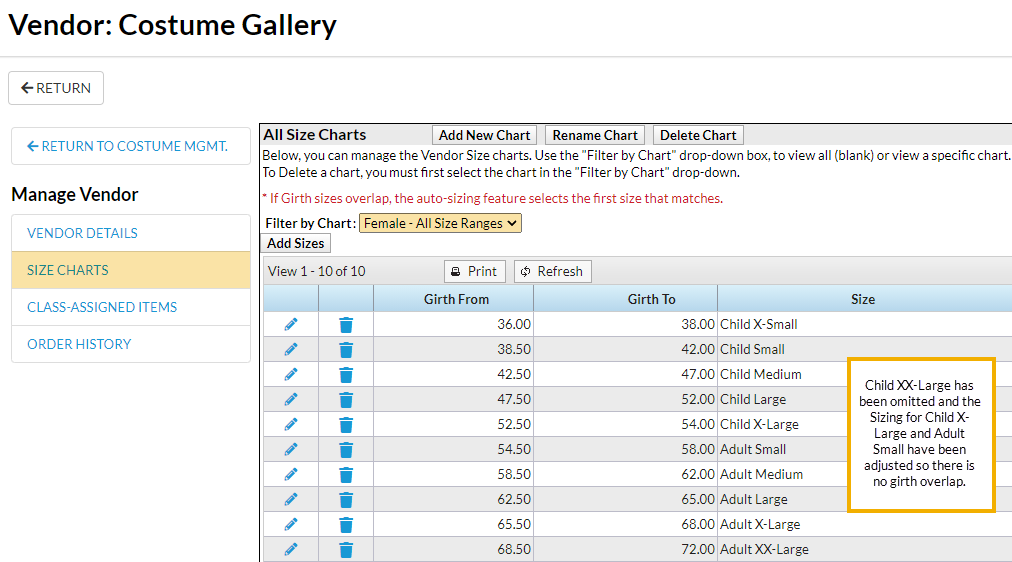Select the 58.50 Girth From cell
Image resolution: width=1012 pixels, height=562 pixels.
point(454,474)
